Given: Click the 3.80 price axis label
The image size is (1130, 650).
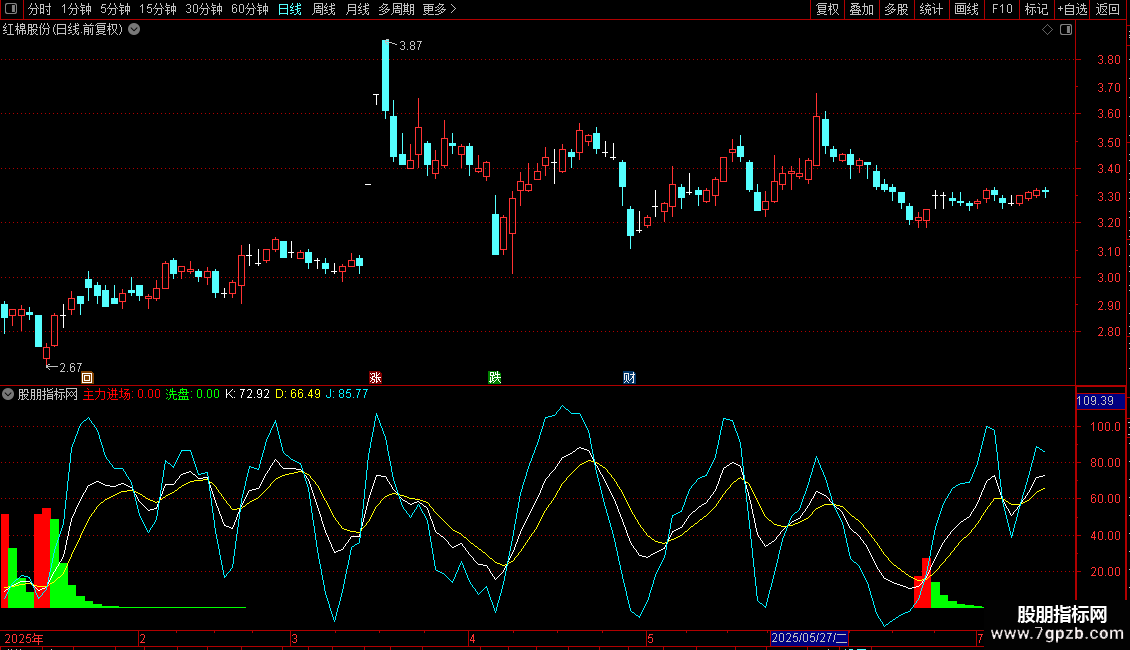Looking at the screenshot, I should click(1108, 60).
